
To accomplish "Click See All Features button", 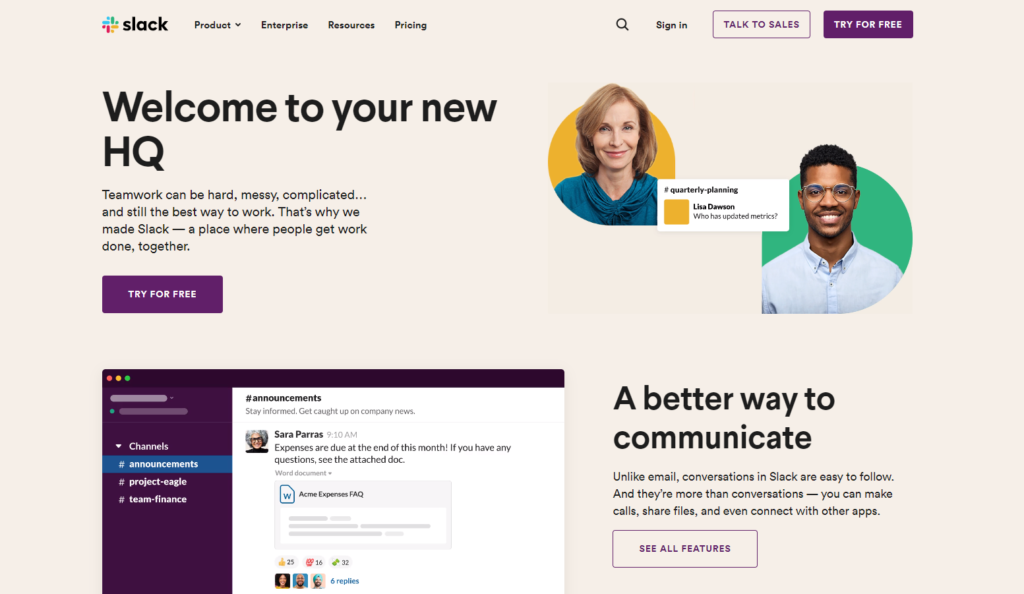I will 685,549.
